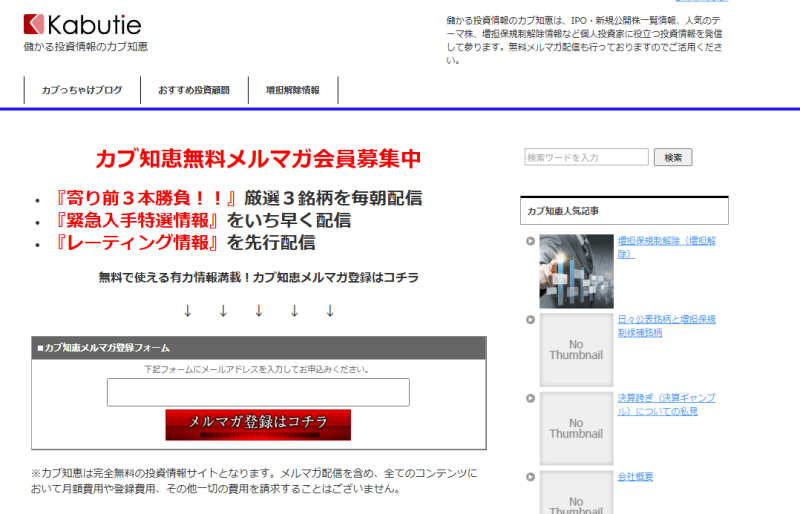Click the bullet arrow icon beside 日々公表銘柄
This screenshot has height=514, width=800.
coord(531,320)
